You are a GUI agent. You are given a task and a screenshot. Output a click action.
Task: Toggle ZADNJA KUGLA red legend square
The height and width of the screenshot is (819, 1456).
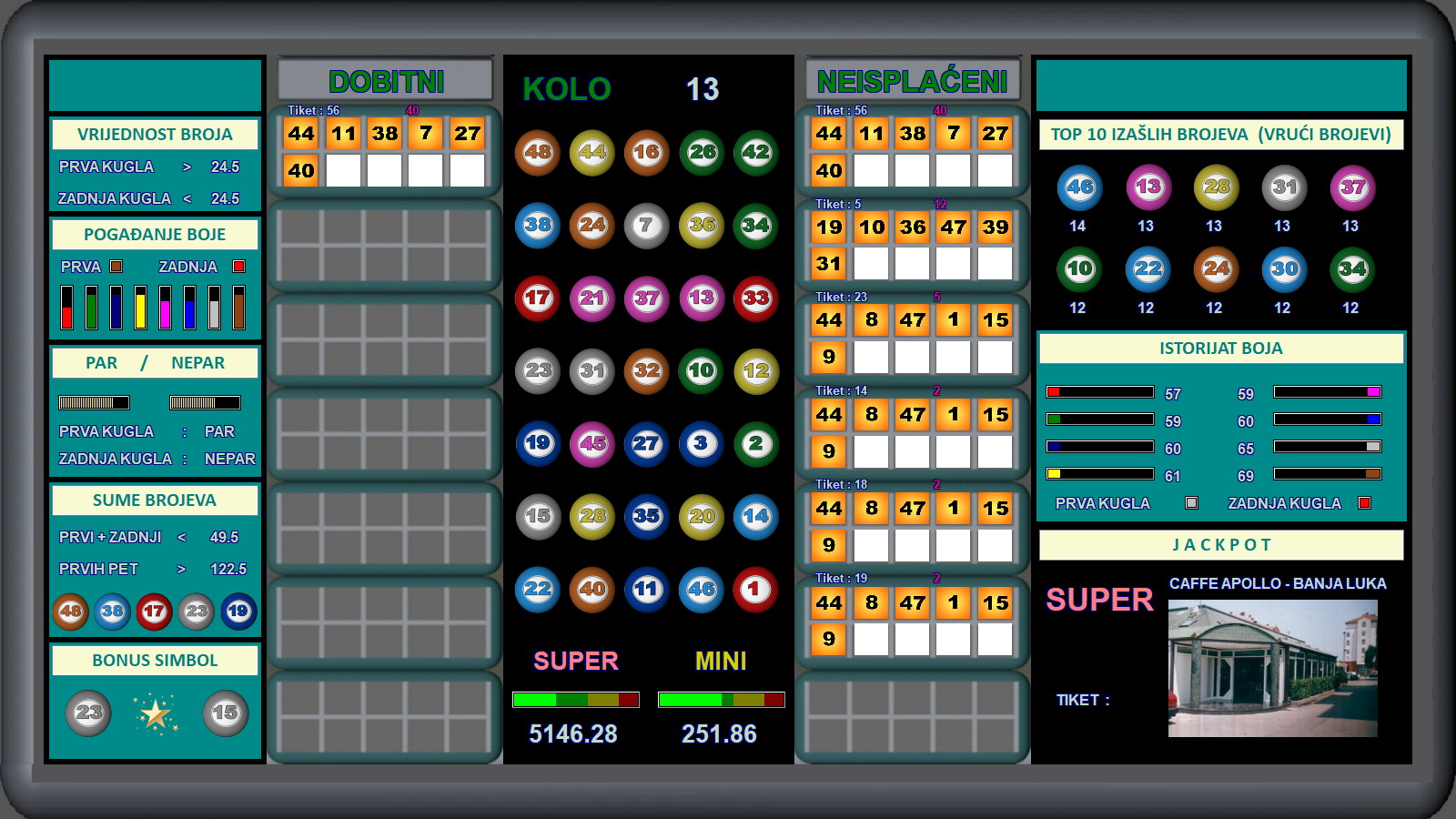1364,502
